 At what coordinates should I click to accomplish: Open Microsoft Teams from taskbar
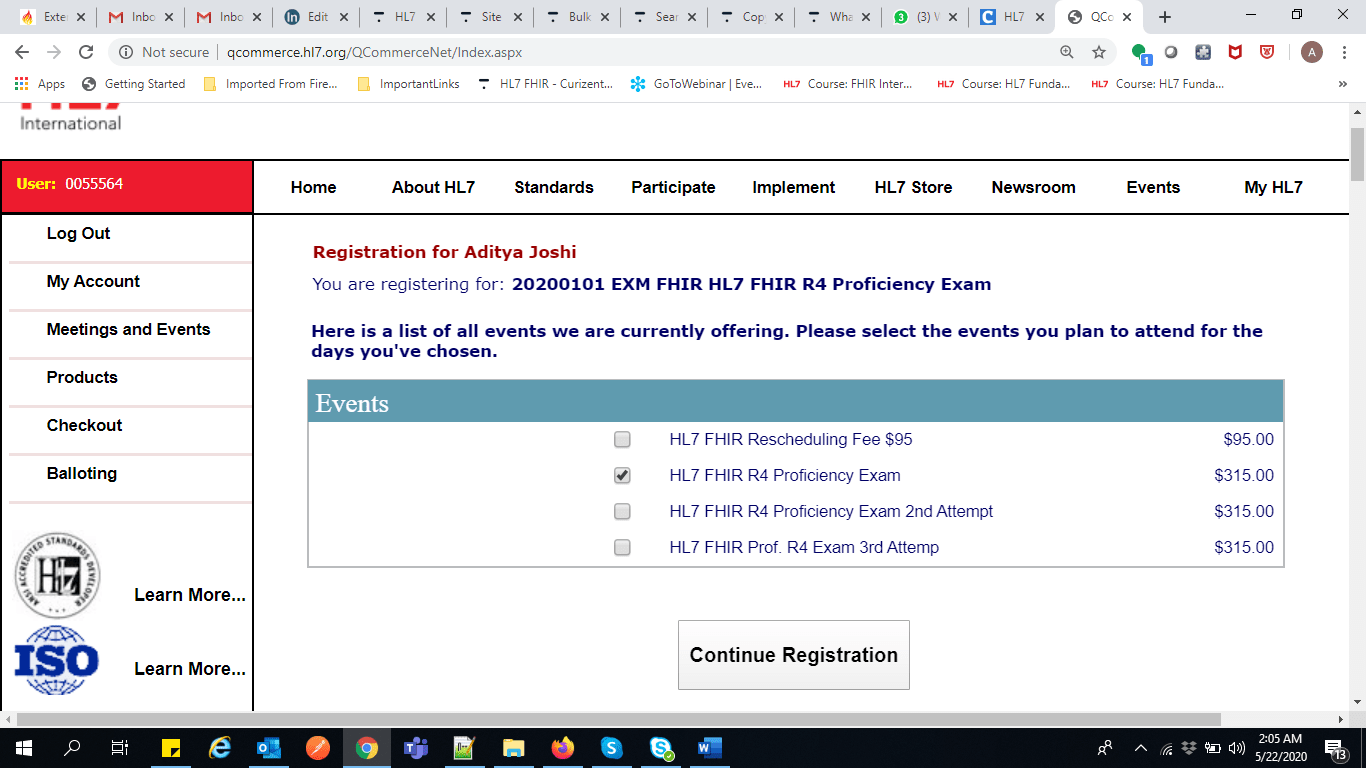(x=416, y=748)
